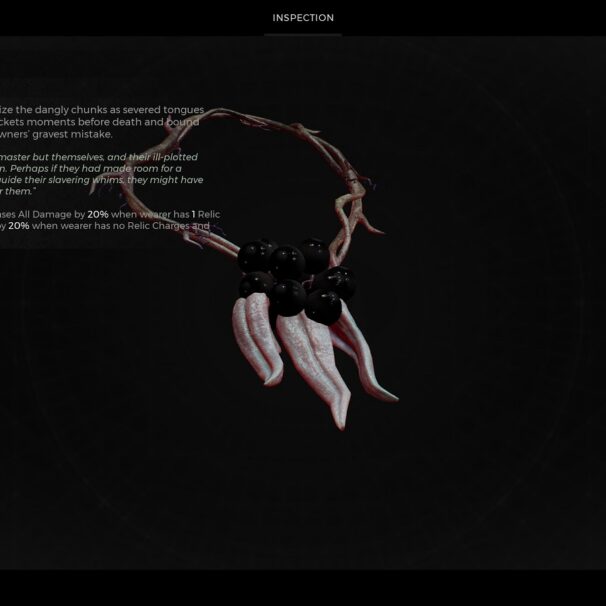Click text 'ckets moments before death and bound'
The image size is (606, 606).
[x=100, y=122]
